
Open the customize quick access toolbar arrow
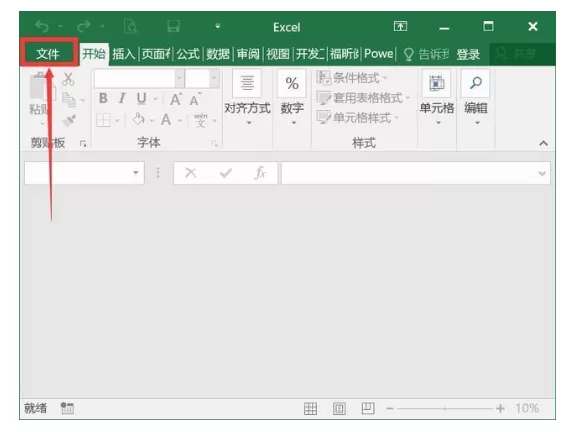217,26
